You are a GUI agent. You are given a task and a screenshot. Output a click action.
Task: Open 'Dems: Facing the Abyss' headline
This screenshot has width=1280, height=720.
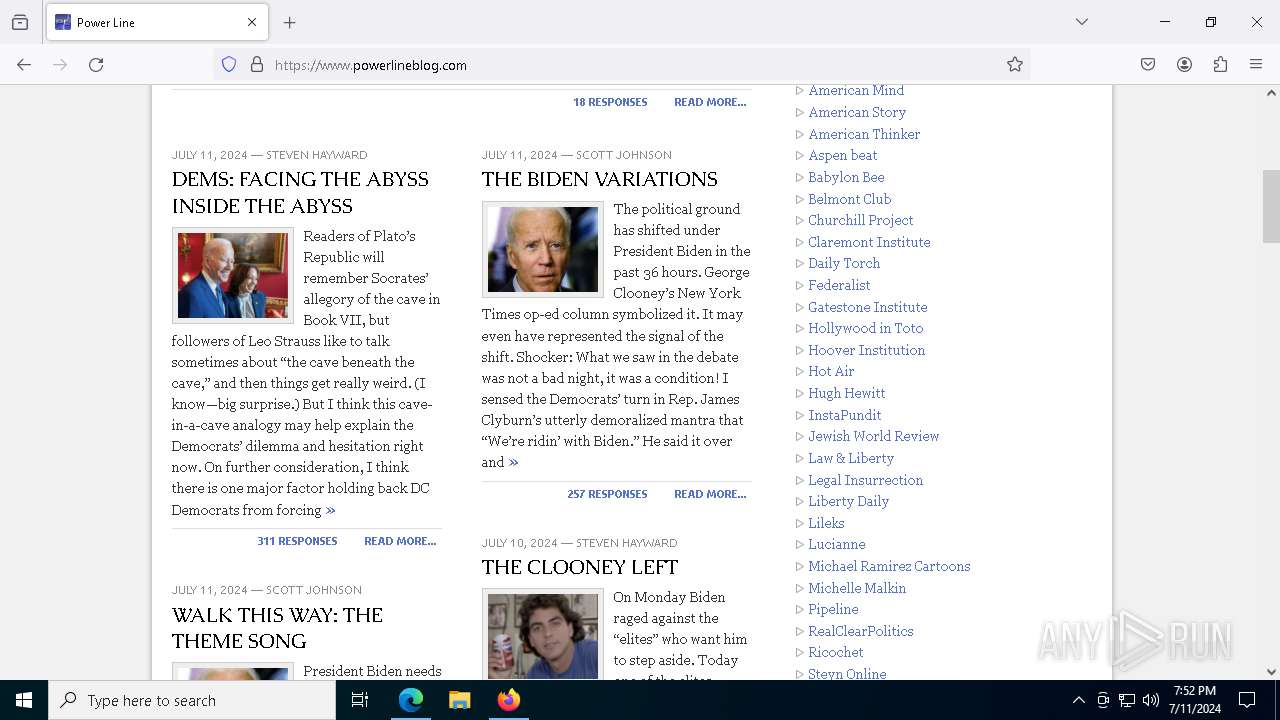(300, 192)
